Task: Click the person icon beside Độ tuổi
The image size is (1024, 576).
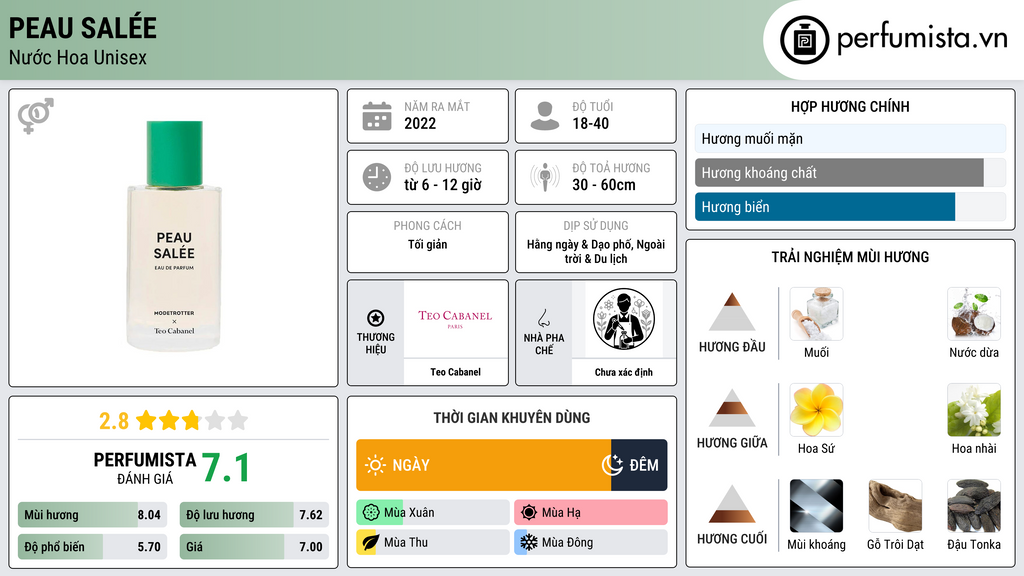Action: [545, 116]
